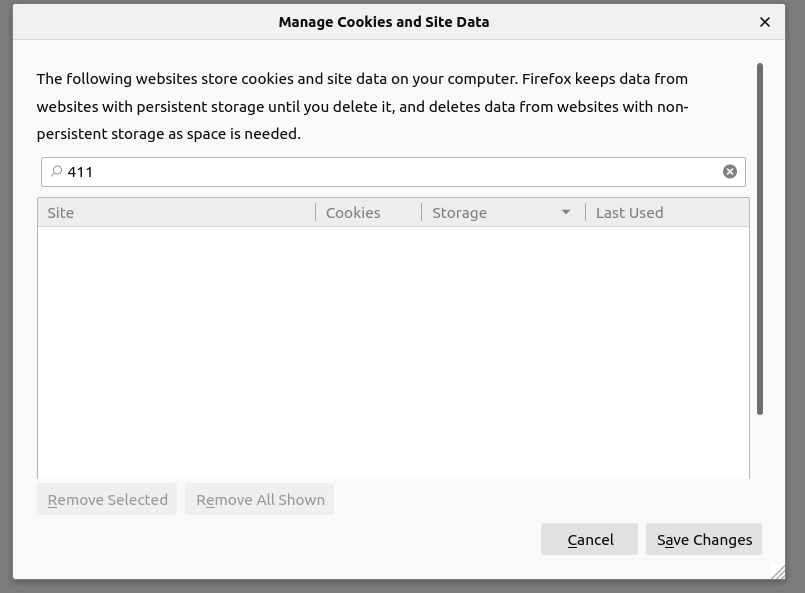Sort list by Site column

pyautogui.click(x=175, y=213)
